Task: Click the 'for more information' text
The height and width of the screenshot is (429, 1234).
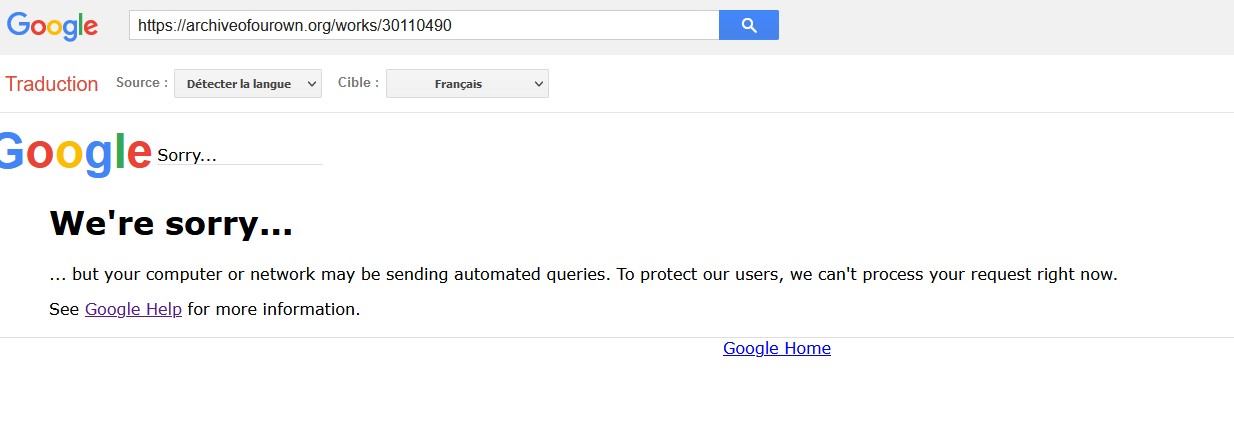Action: [x=273, y=309]
